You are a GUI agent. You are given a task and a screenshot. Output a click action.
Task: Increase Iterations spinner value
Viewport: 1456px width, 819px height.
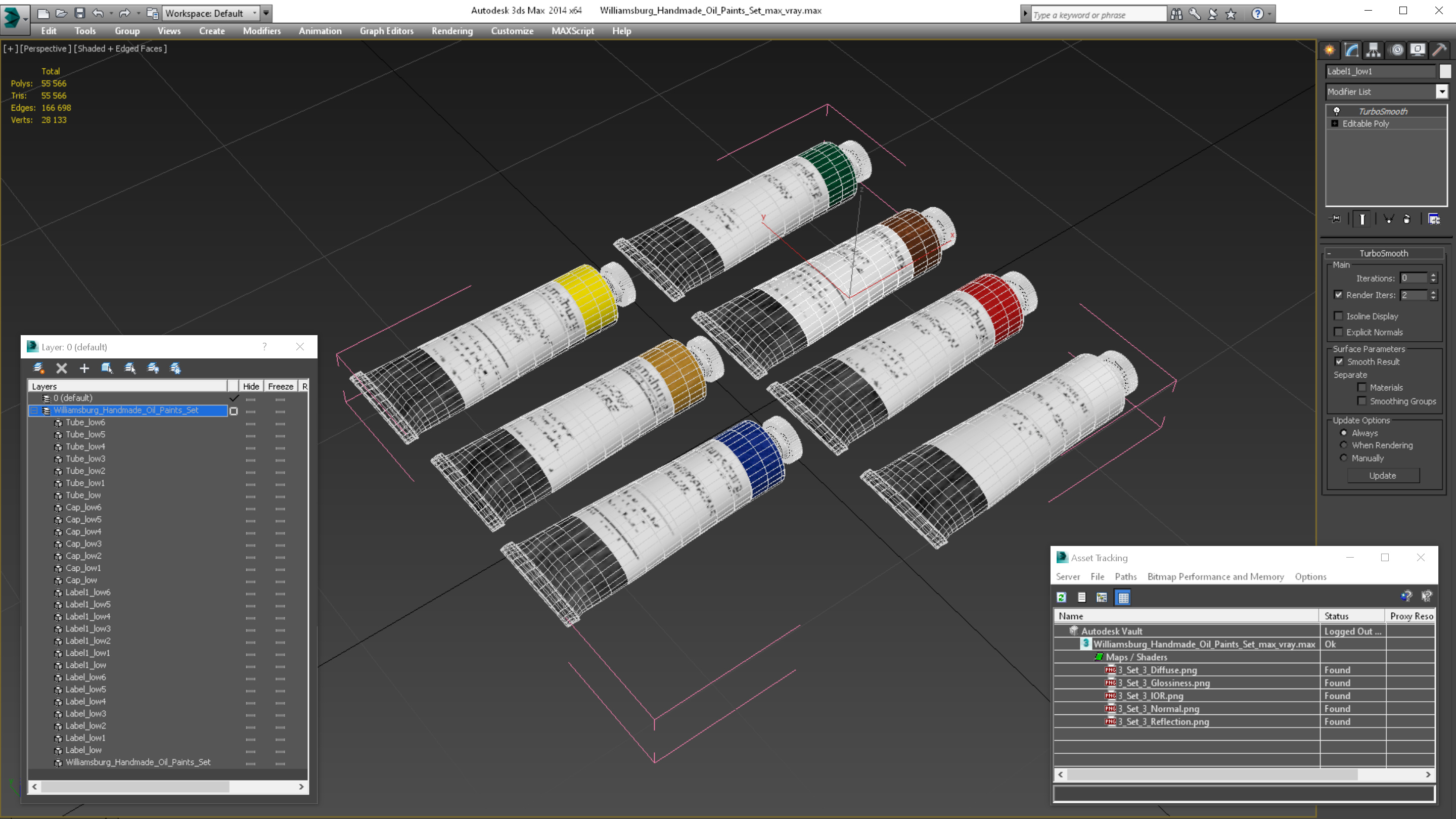click(x=1433, y=275)
